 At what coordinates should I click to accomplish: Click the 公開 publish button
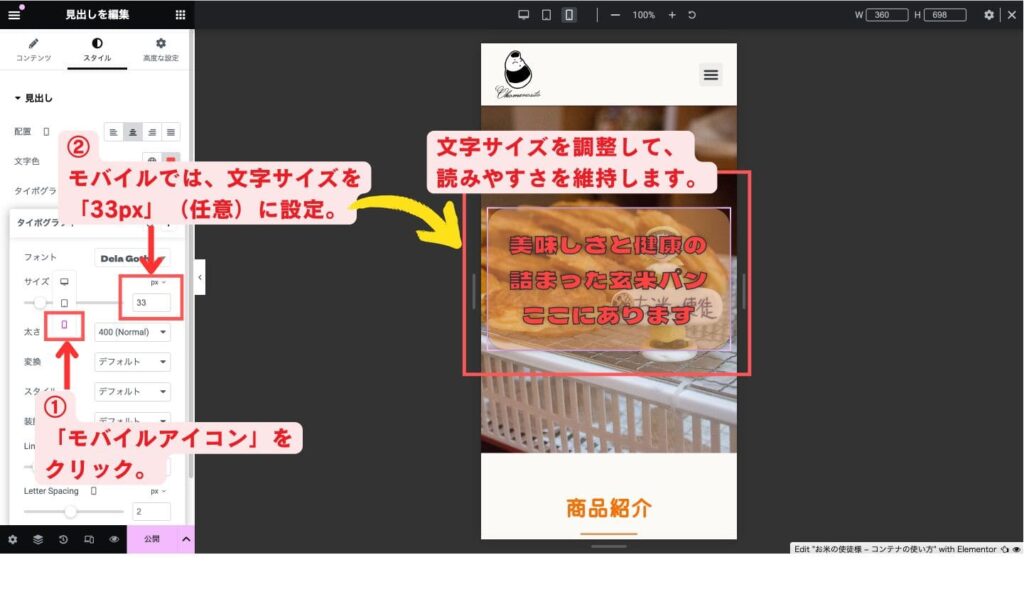[x=152, y=539]
